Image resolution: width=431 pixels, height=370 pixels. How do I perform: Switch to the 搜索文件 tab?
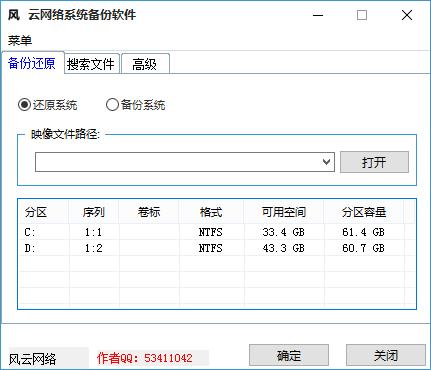91,64
